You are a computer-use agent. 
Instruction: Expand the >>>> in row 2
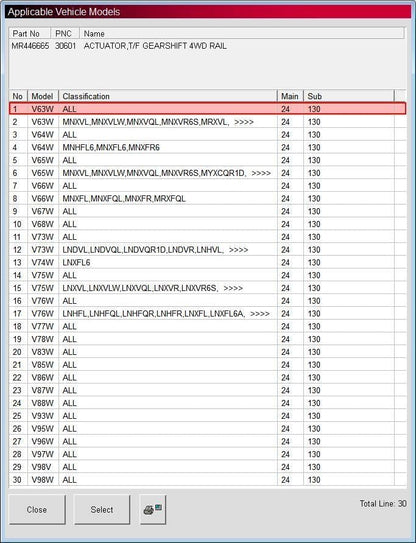click(x=244, y=122)
